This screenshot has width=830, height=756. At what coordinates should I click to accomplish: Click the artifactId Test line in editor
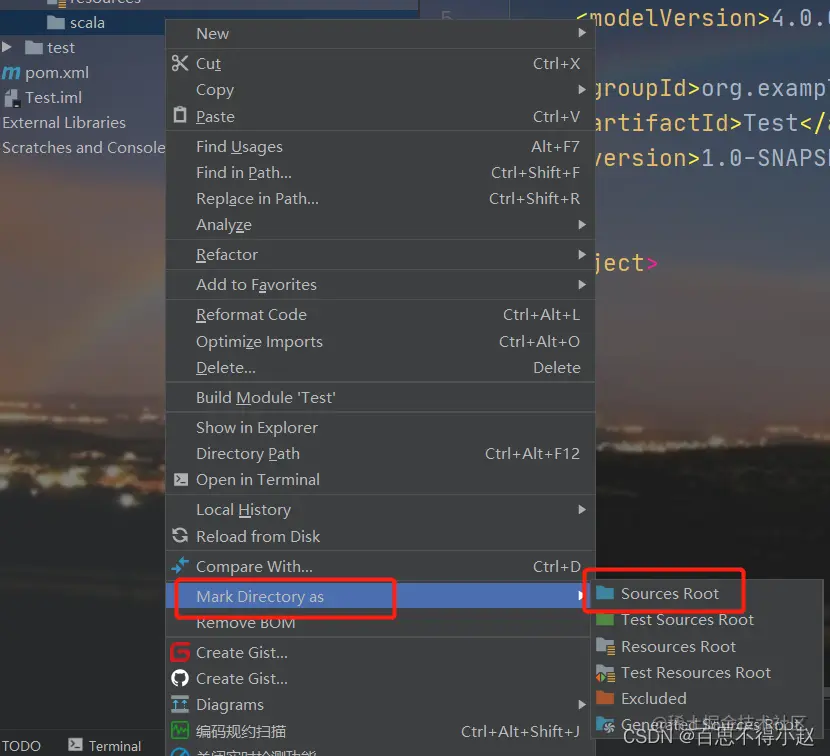(711, 123)
